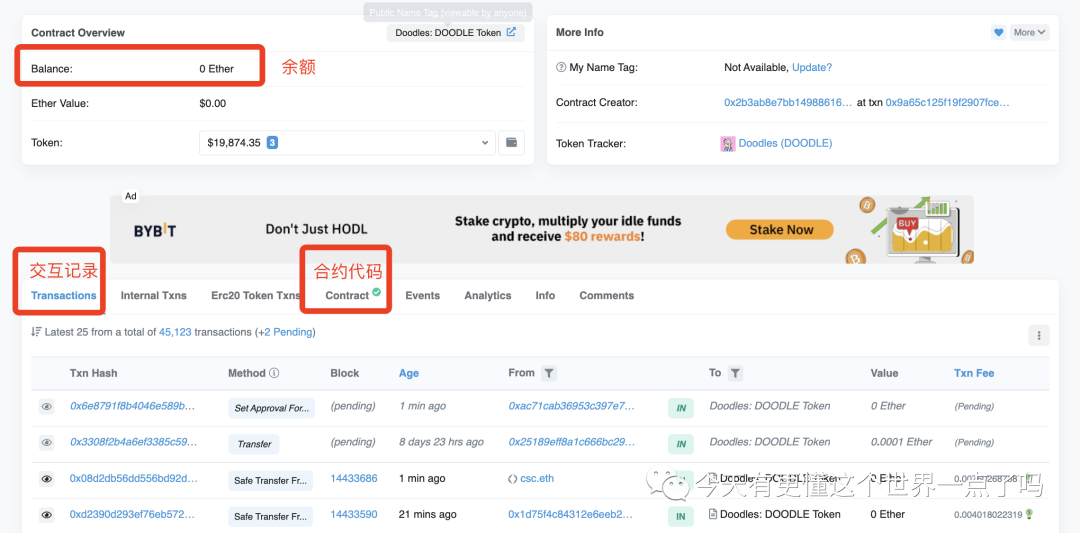This screenshot has height=533, width=1080.
Task: Click the 8 days 23 hrs ago age cell
Action: pyautogui.click(x=442, y=442)
